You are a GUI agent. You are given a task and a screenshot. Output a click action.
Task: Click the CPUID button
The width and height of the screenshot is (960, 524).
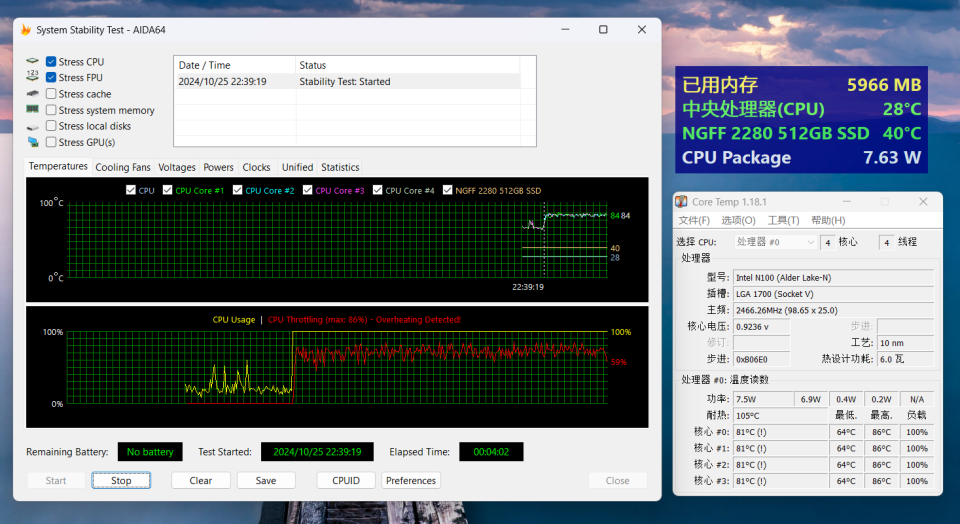pos(346,481)
